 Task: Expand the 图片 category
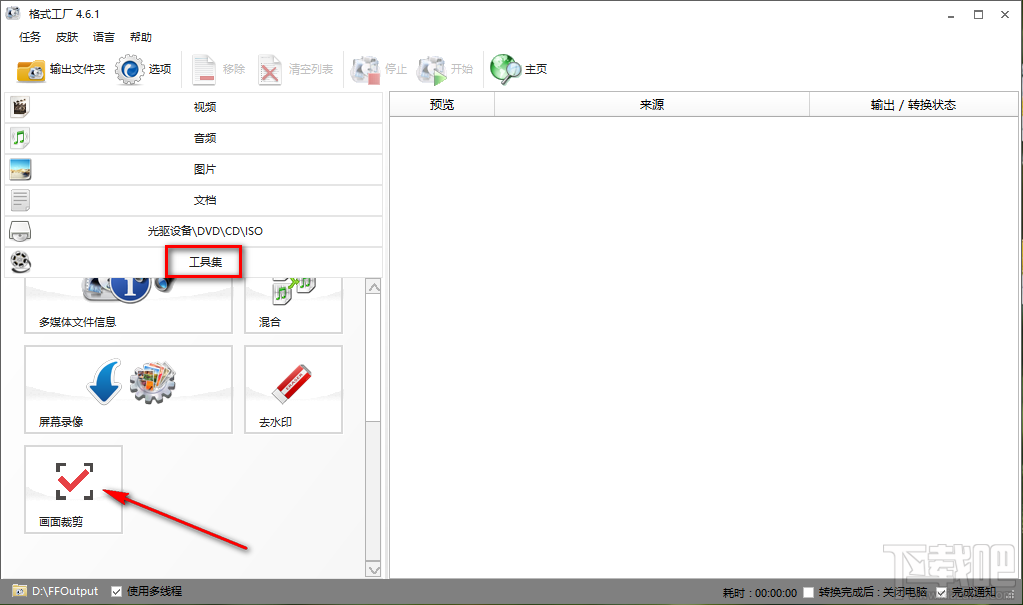click(194, 169)
